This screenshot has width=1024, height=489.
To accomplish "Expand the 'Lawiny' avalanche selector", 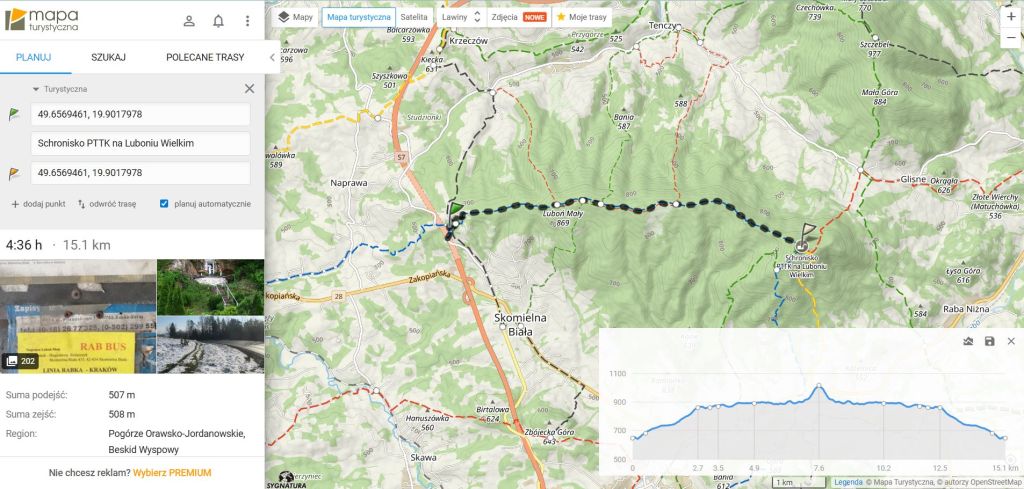I will (461, 17).
